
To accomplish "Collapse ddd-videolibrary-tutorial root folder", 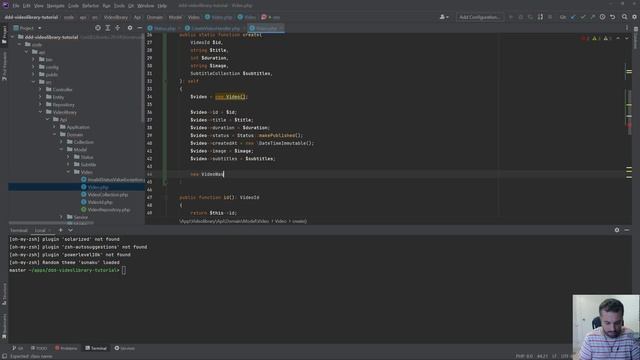I will [x=12, y=37].
